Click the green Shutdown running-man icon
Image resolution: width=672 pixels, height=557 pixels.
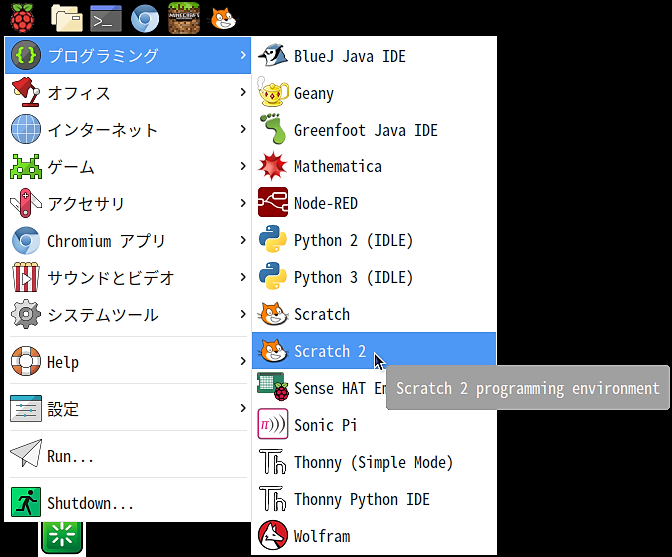pos(26,502)
